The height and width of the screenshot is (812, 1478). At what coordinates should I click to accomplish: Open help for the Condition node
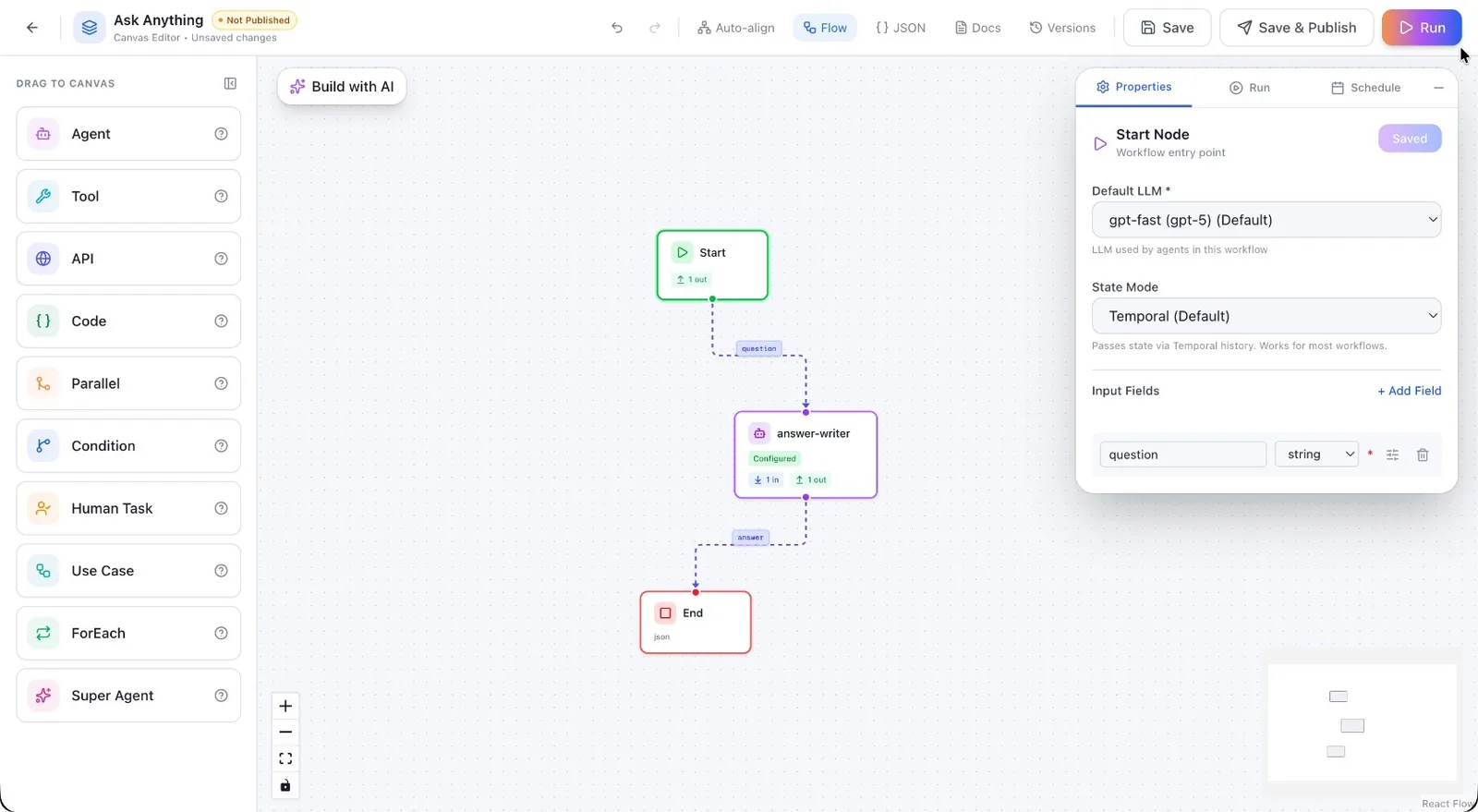tap(221, 446)
